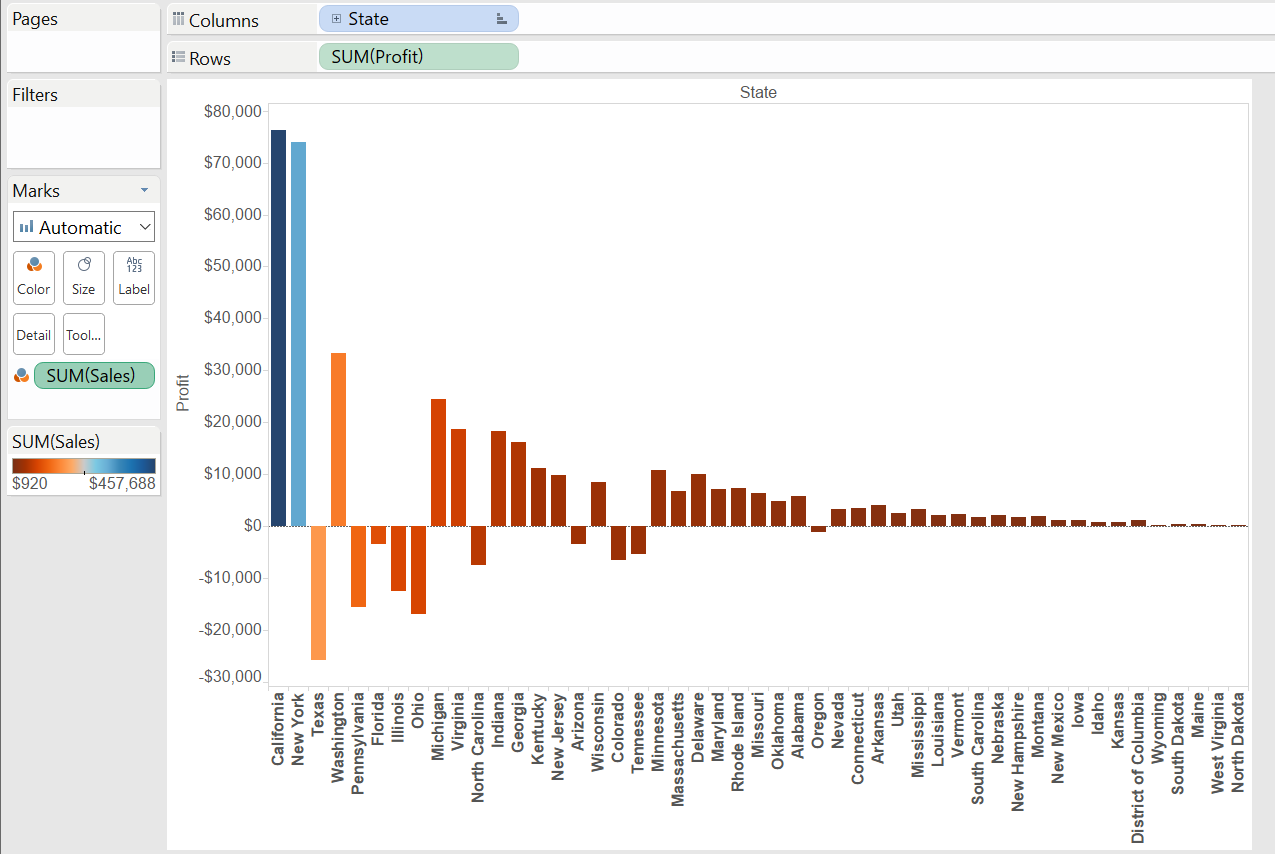The image size is (1275, 854).
Task: Open the Tooltip marks card
Action: 84,335
